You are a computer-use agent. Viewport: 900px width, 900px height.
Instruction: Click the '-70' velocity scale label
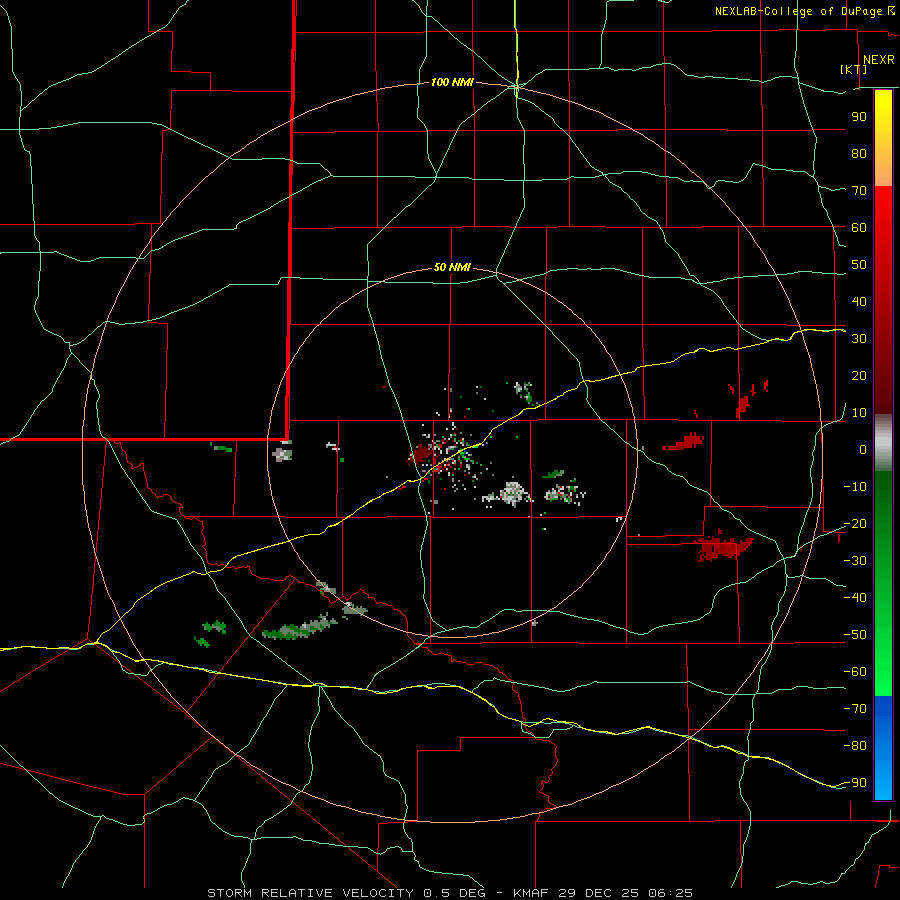coord(855,709)
